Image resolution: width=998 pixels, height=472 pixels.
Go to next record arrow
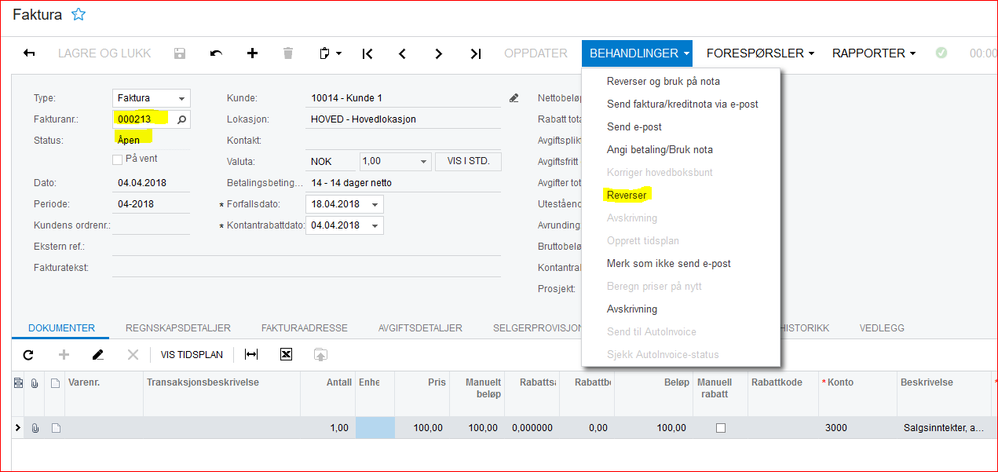(x=439, y=54)
